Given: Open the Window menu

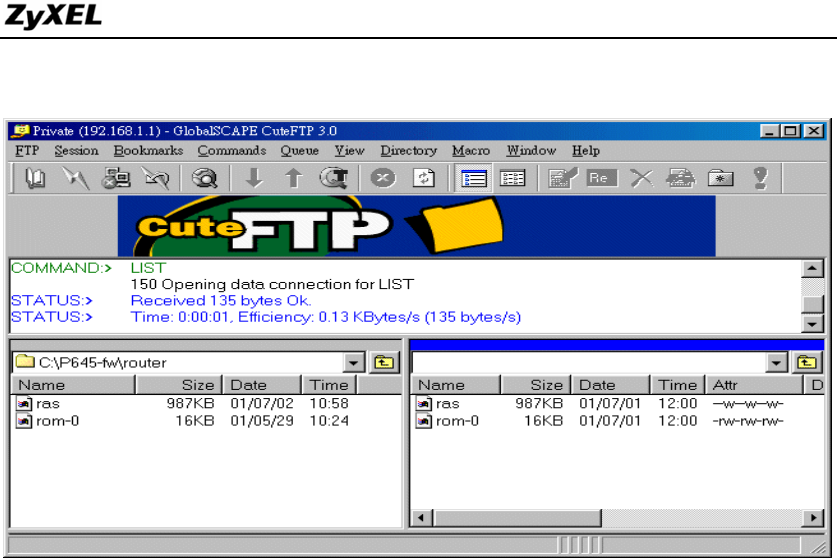Looking at the screenshot, I should (x=531, y=151).
